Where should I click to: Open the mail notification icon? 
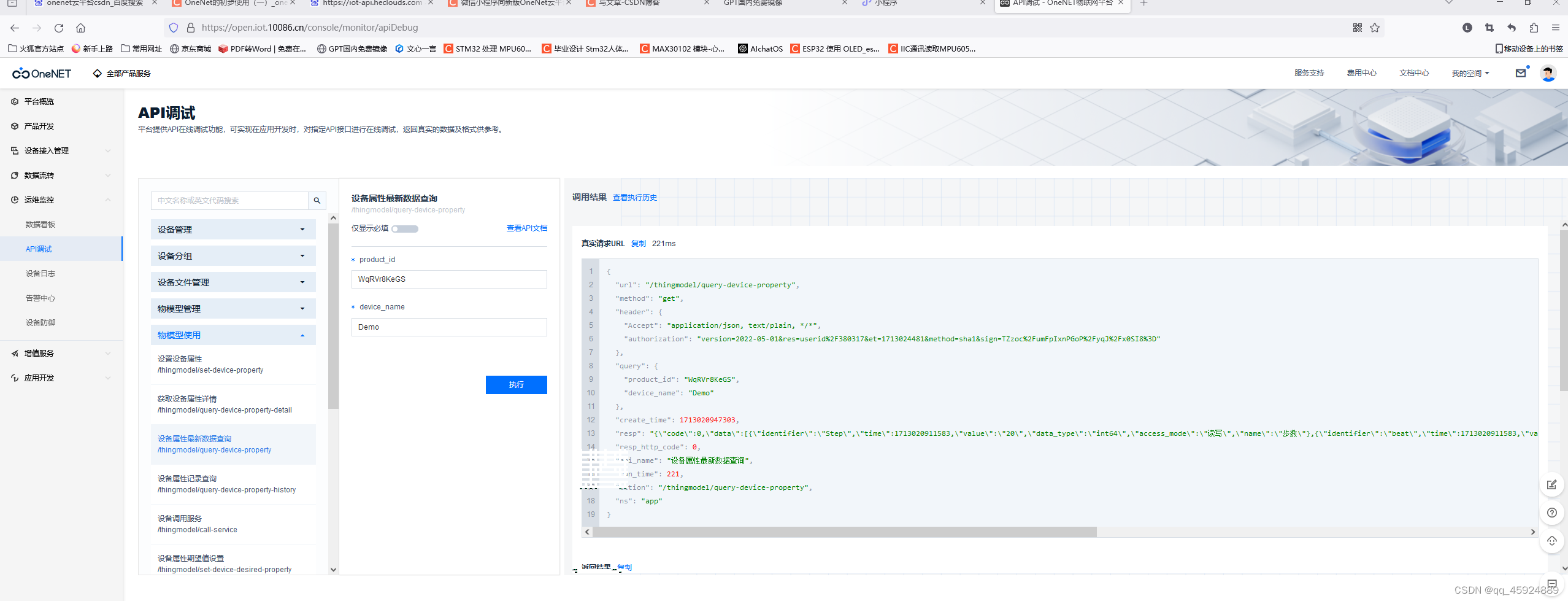(x=1521, y=73)
